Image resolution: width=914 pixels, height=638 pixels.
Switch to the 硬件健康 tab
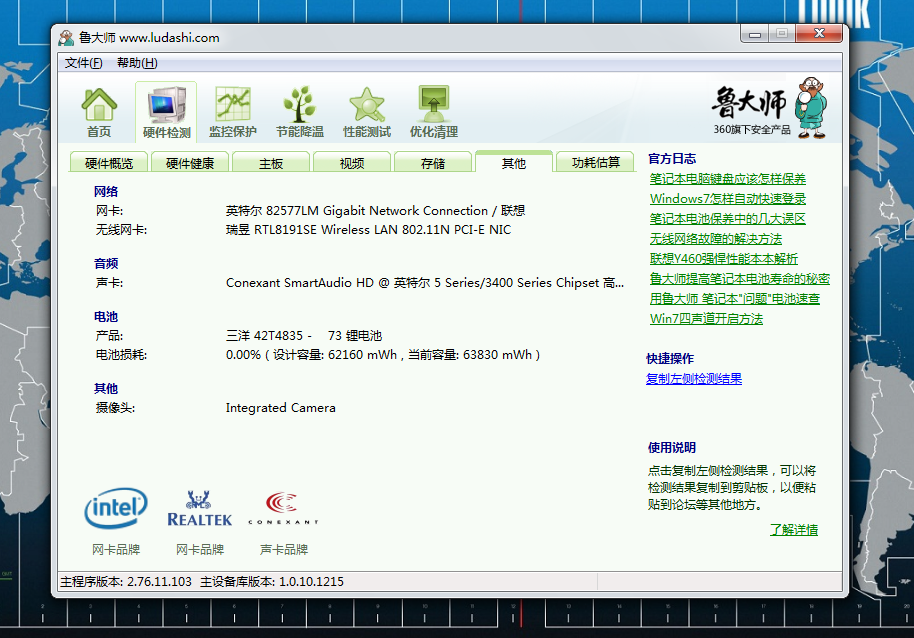[189, 163]
